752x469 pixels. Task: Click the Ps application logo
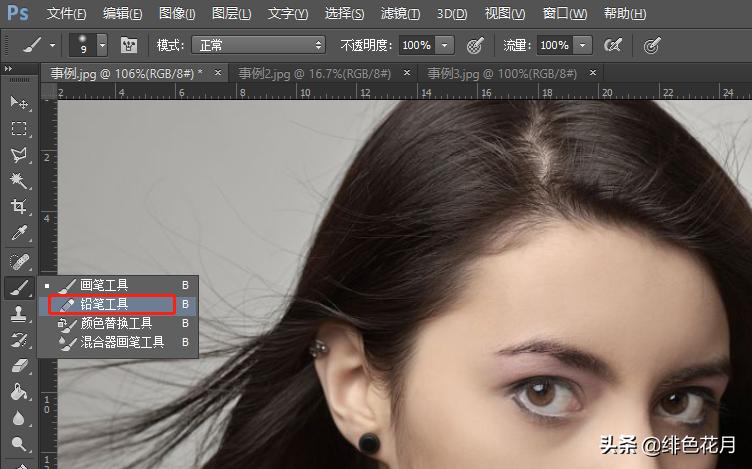click(18, 13)
